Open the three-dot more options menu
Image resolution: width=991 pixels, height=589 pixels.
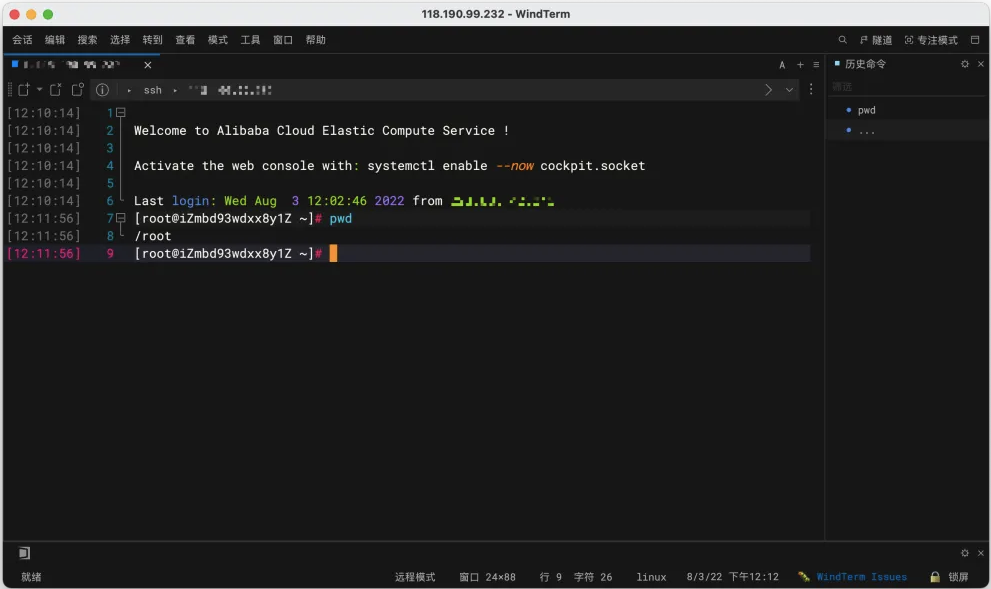[811, 90]
